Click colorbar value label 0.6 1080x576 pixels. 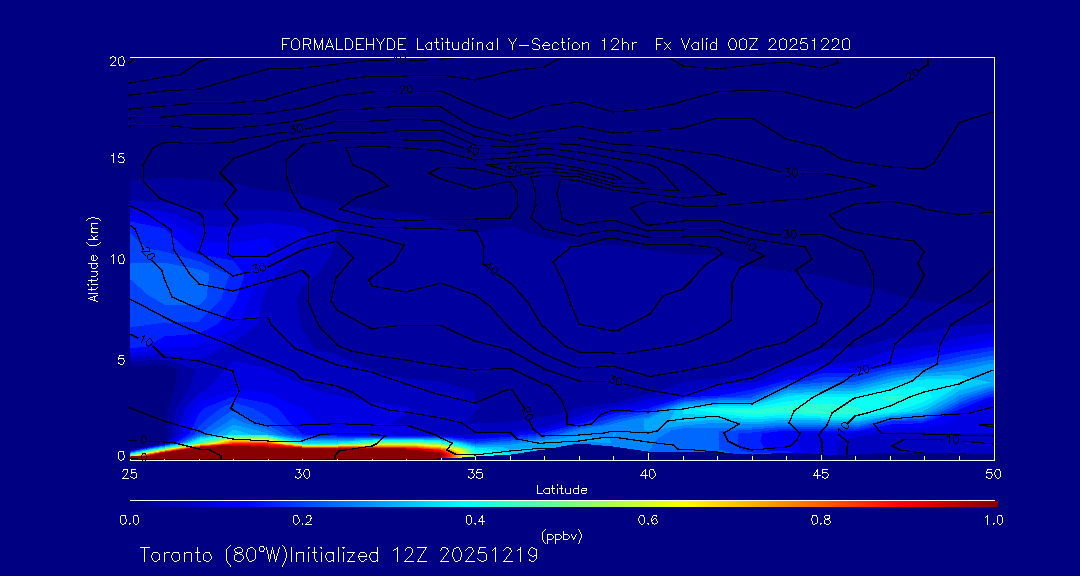click(x=648, y=520)
